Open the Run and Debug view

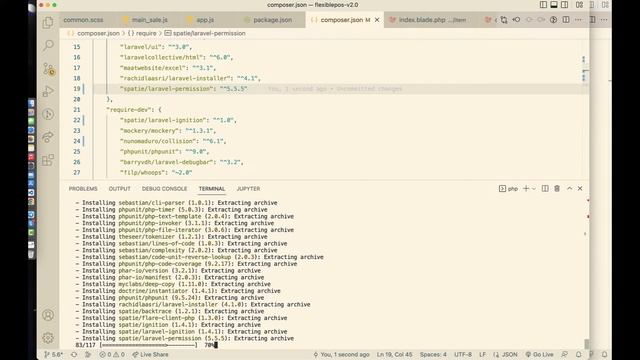(48, 91)
